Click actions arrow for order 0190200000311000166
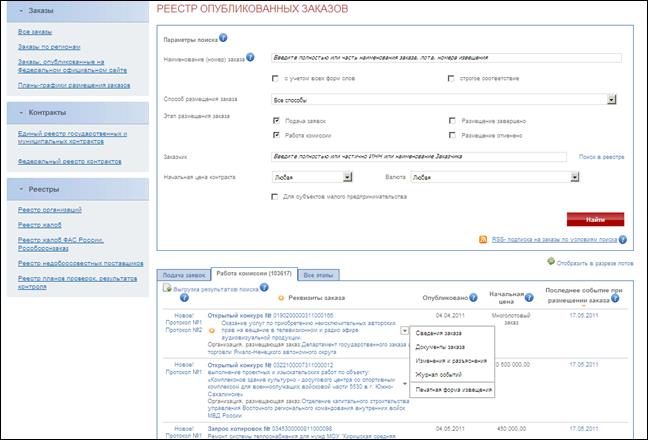 tap(404, 331)
